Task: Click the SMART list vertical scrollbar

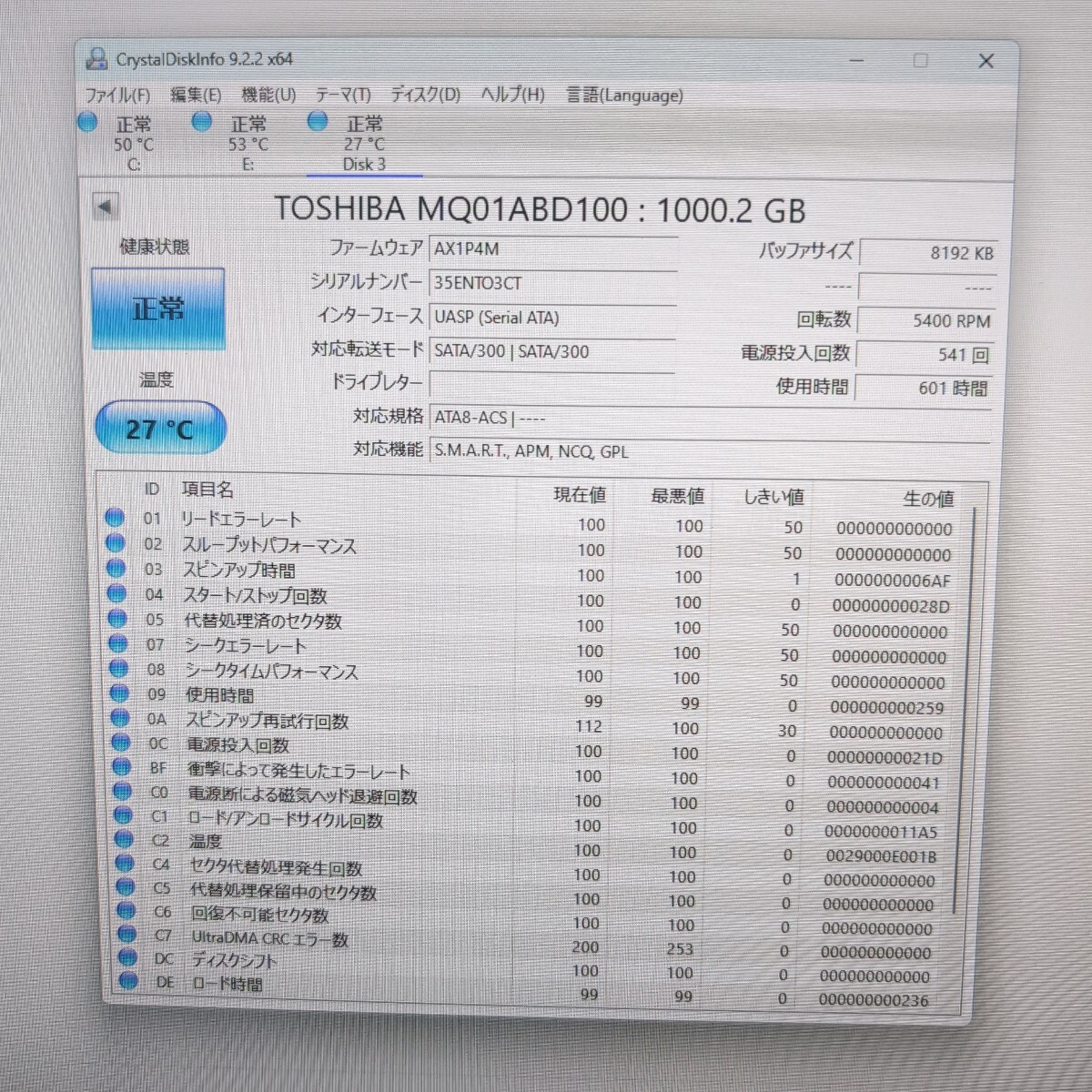Action: point(965,710)
